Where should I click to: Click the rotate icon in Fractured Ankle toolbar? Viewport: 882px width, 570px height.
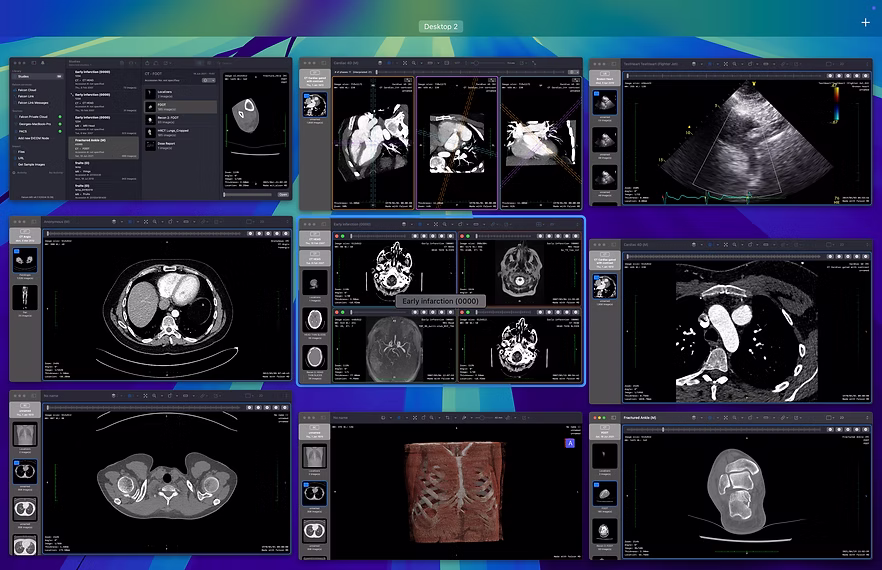click(x=750, y=418)
